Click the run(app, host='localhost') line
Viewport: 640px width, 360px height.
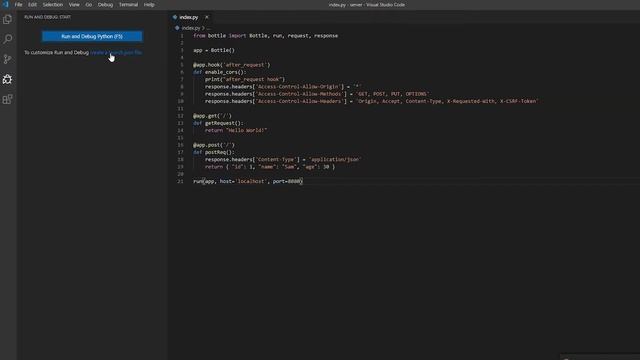tap(248, 181)
